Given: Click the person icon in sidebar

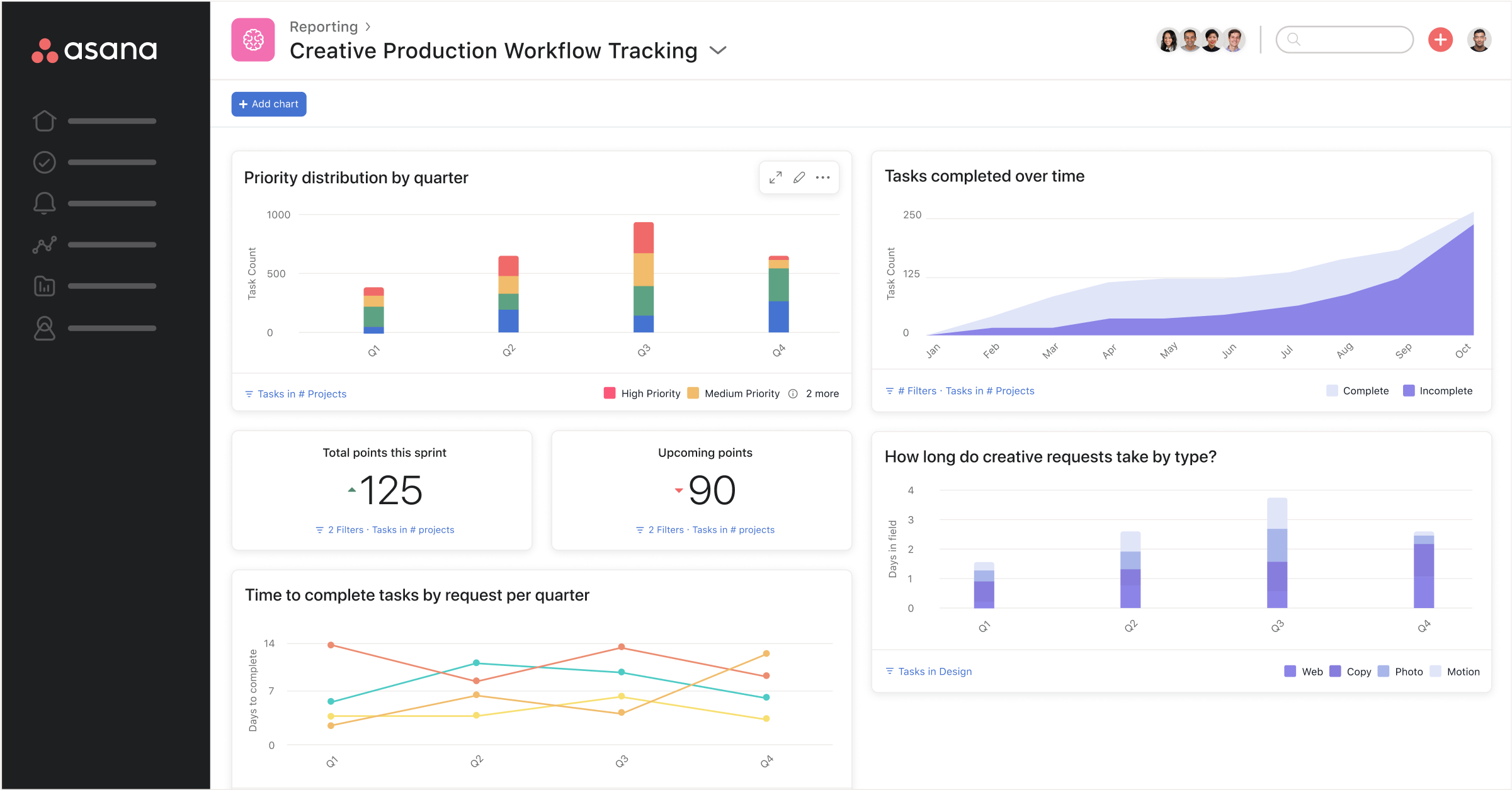Looking at the screenshot, I should (x=44, y=328).
